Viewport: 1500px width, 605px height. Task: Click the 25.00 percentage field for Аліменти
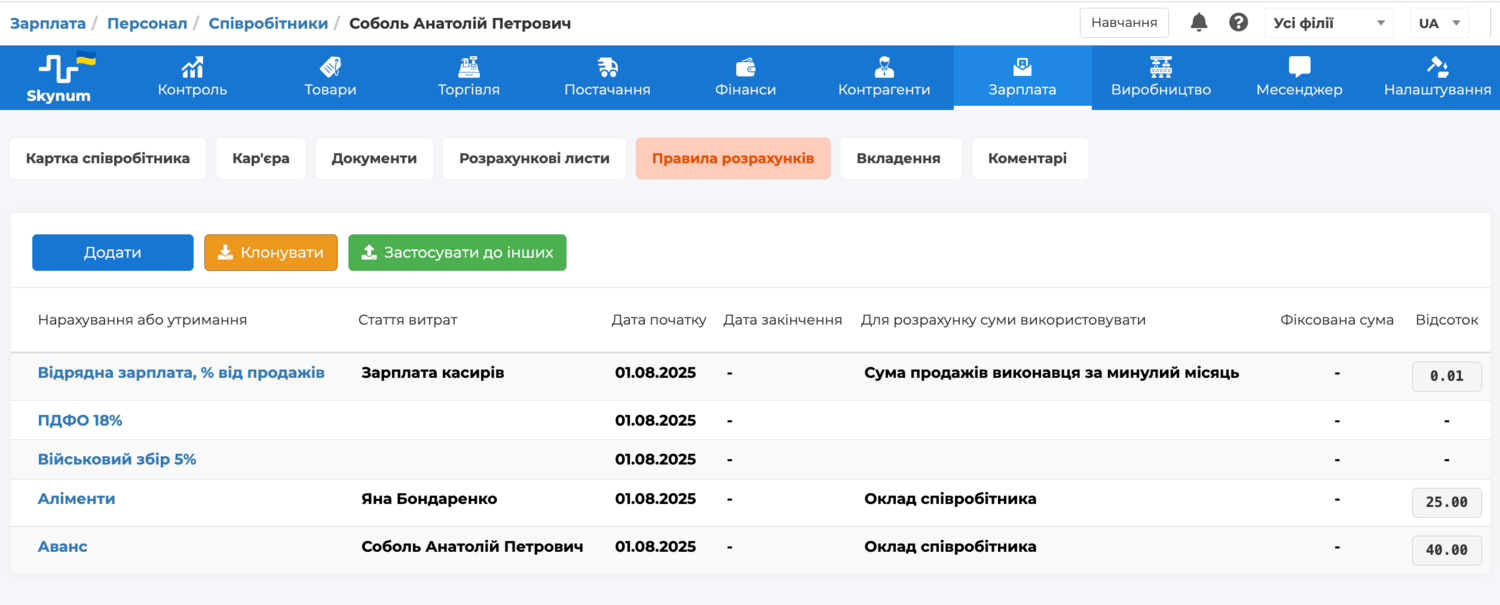1446,502
